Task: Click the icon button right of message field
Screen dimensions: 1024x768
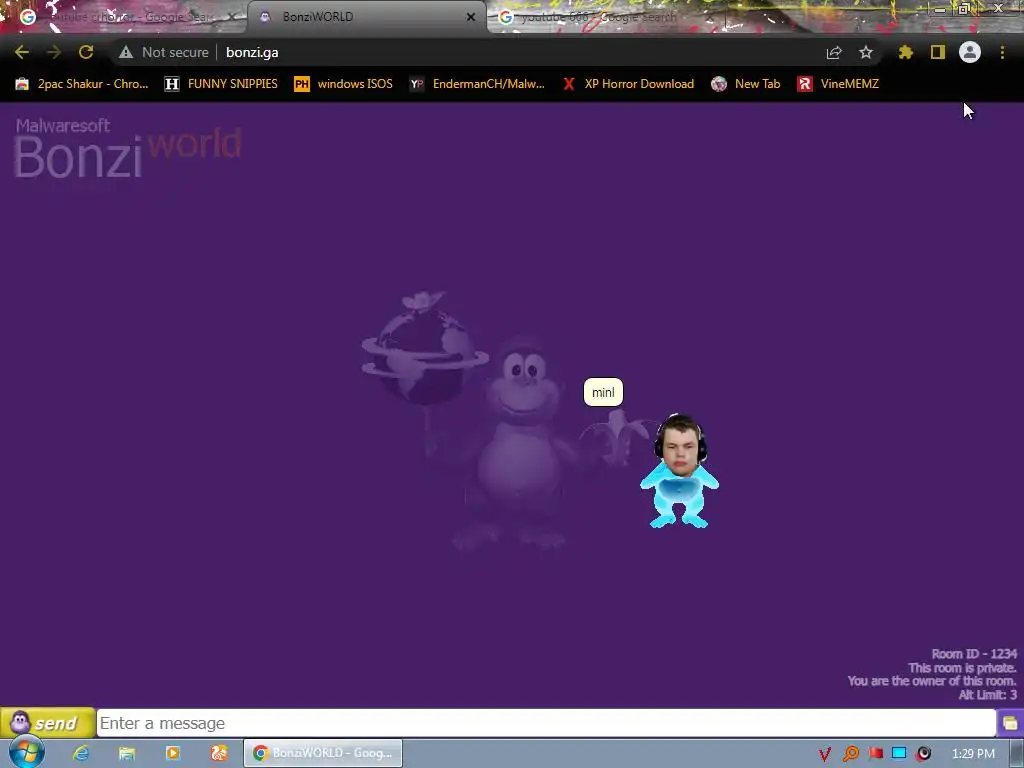Action: 1010,723
